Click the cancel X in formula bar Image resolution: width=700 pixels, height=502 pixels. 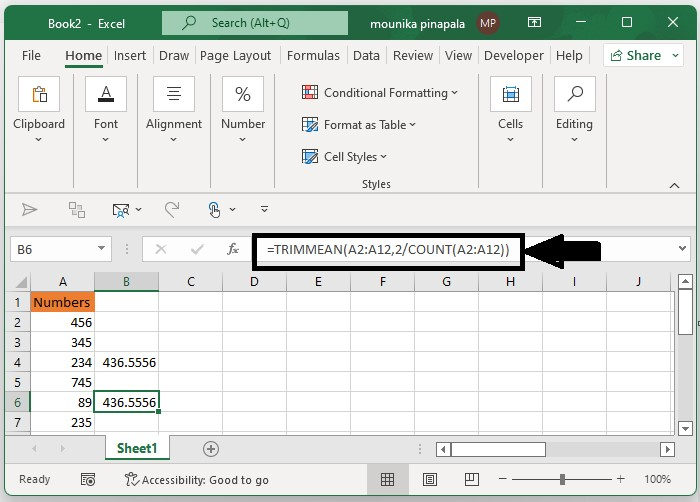(x=161, y=249)
